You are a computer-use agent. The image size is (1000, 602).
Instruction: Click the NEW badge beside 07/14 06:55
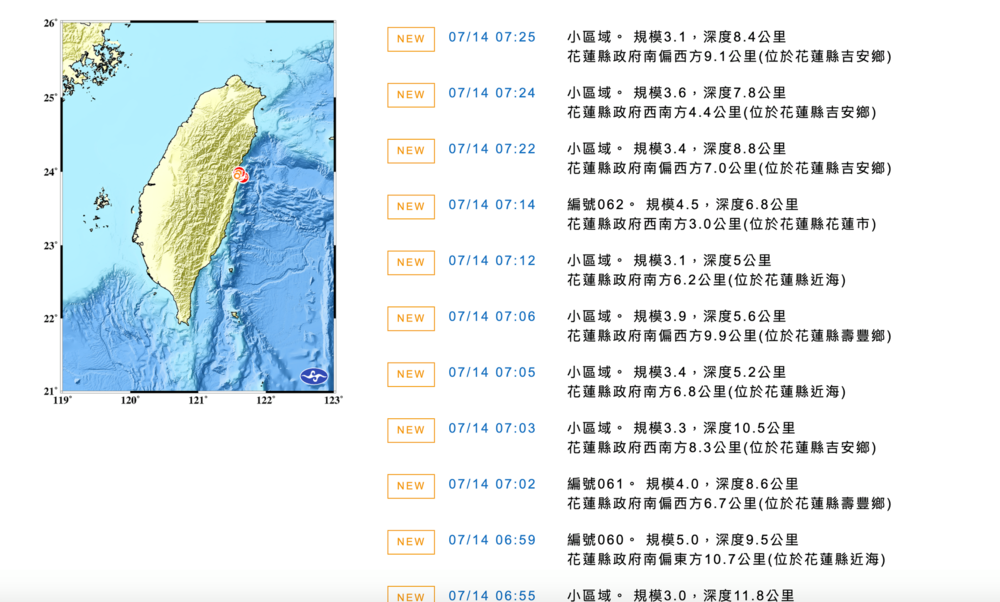point(410,595)
